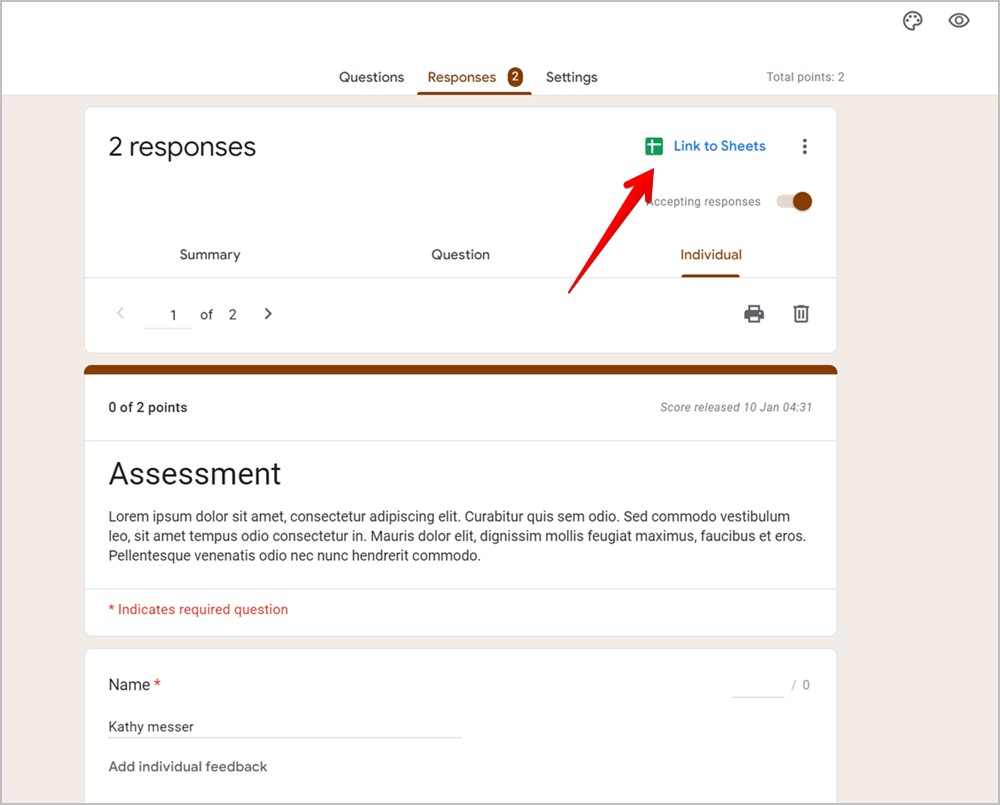Click the response number input field
Image resolution: width=1000 pixels, height=805 pixels.
168,315
